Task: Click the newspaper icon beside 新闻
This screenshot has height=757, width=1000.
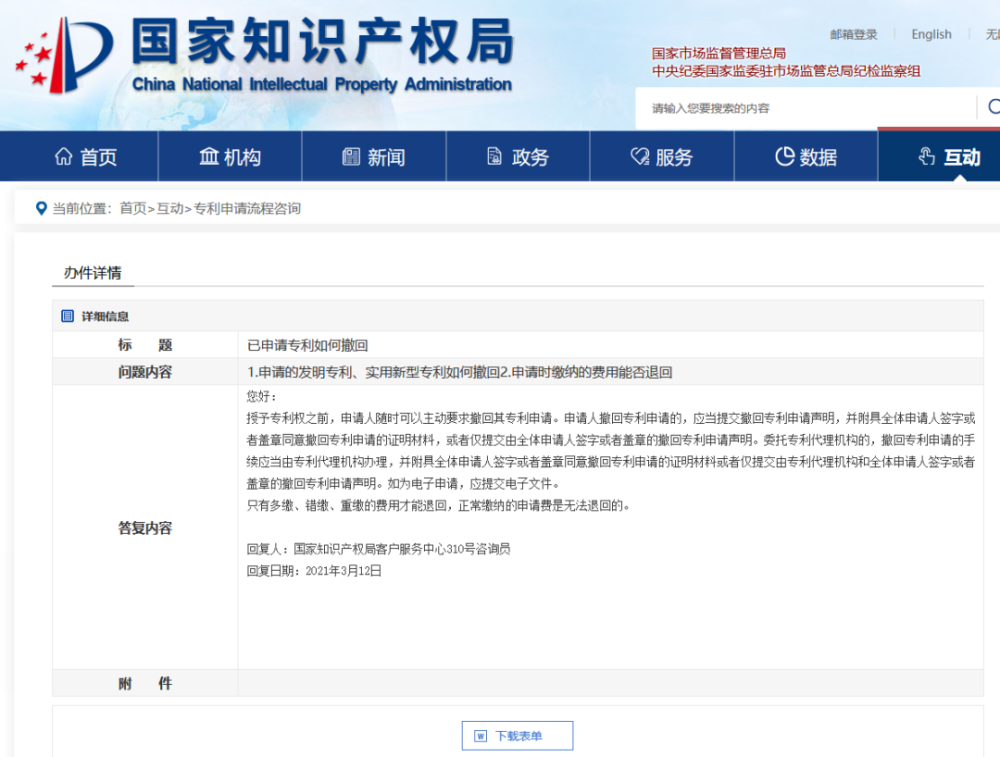Action: pyautogui.click(x=351, y=156)
